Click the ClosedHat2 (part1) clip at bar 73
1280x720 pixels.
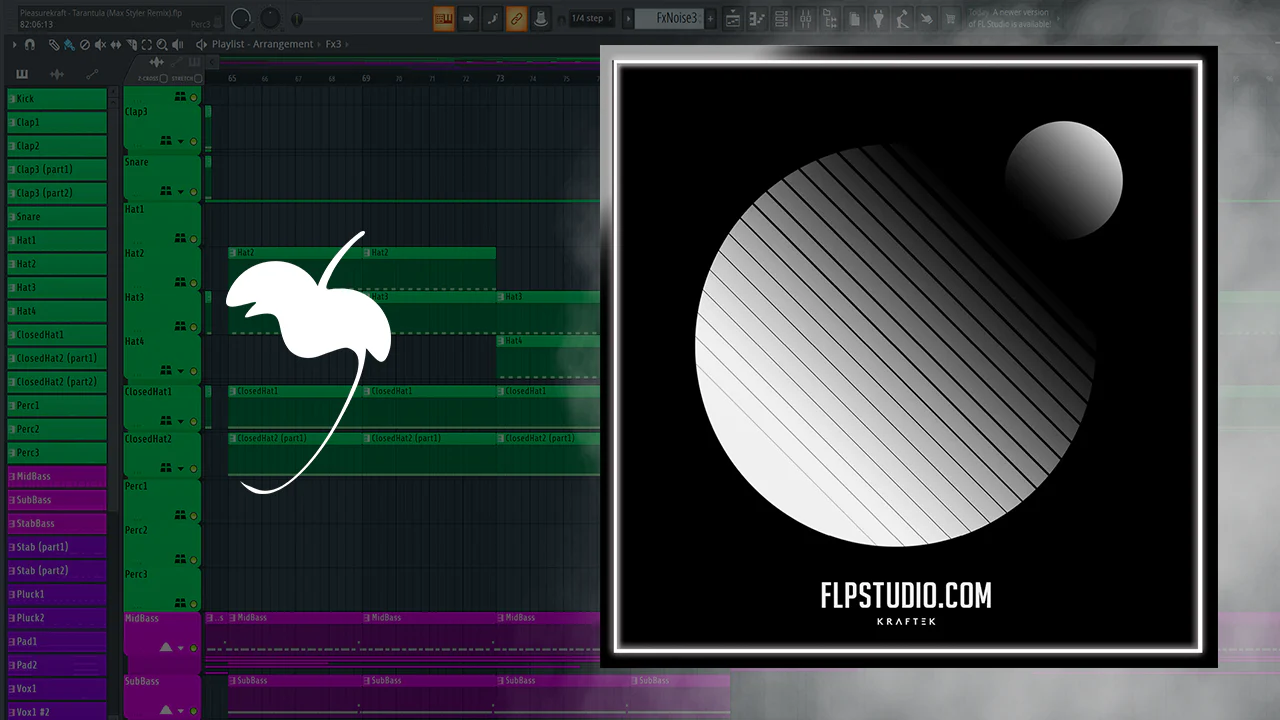coord(548,454)
